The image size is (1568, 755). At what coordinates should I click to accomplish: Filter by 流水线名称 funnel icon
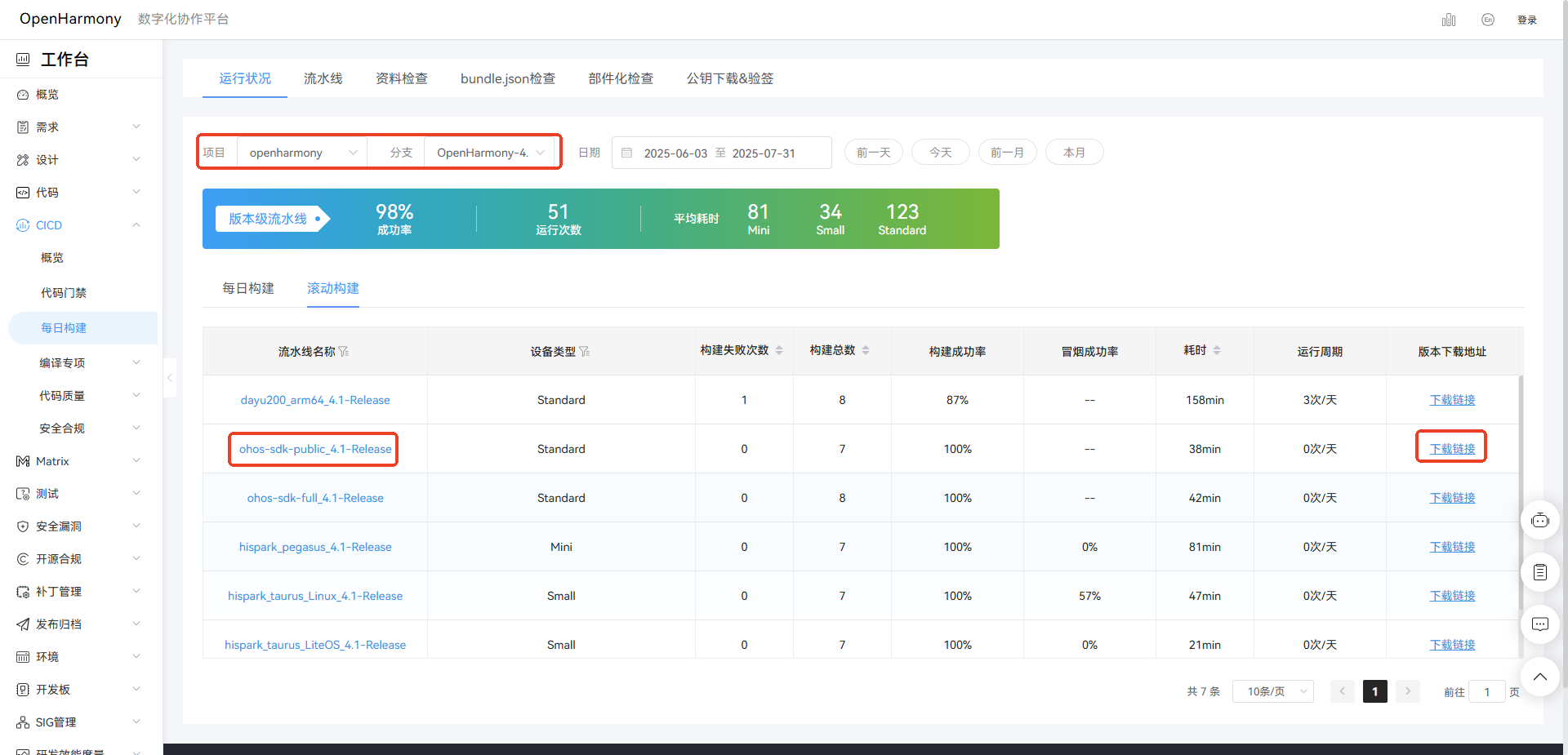click(344, 352)
